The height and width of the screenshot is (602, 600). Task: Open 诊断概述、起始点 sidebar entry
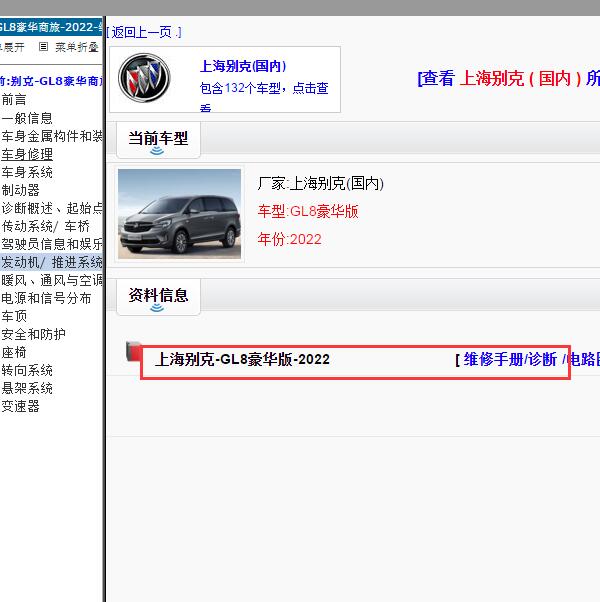[52, 208]
